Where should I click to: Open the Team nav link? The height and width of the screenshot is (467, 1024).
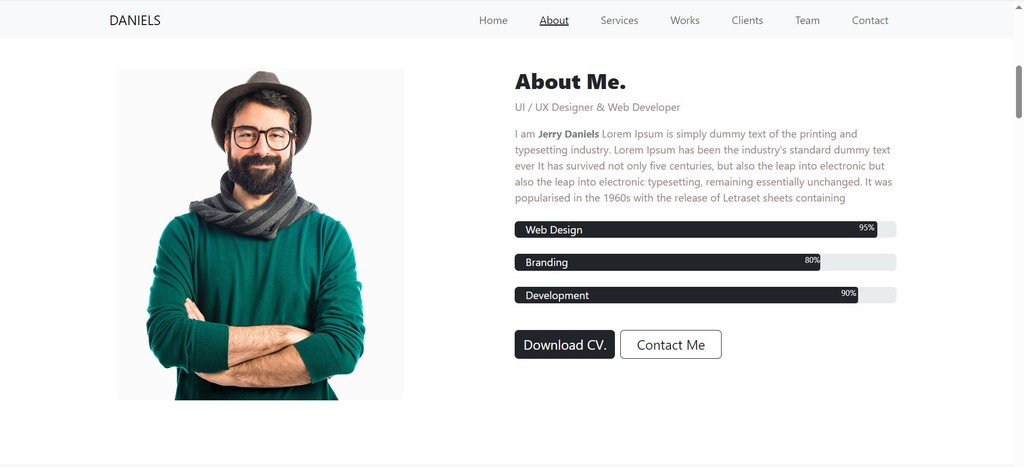tap(807, 20)
